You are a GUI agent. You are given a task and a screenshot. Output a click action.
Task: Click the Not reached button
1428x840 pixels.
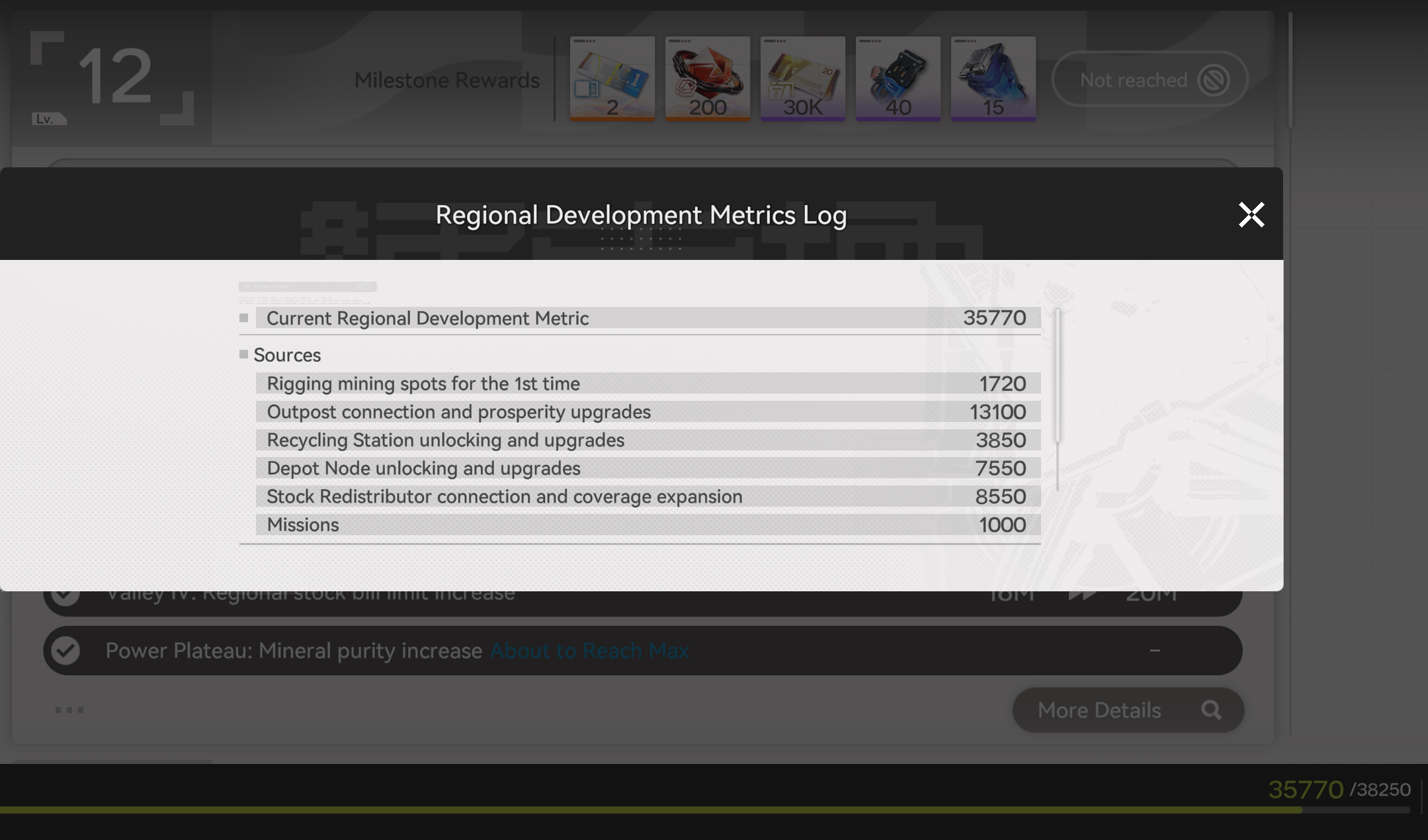(1134, 80)
